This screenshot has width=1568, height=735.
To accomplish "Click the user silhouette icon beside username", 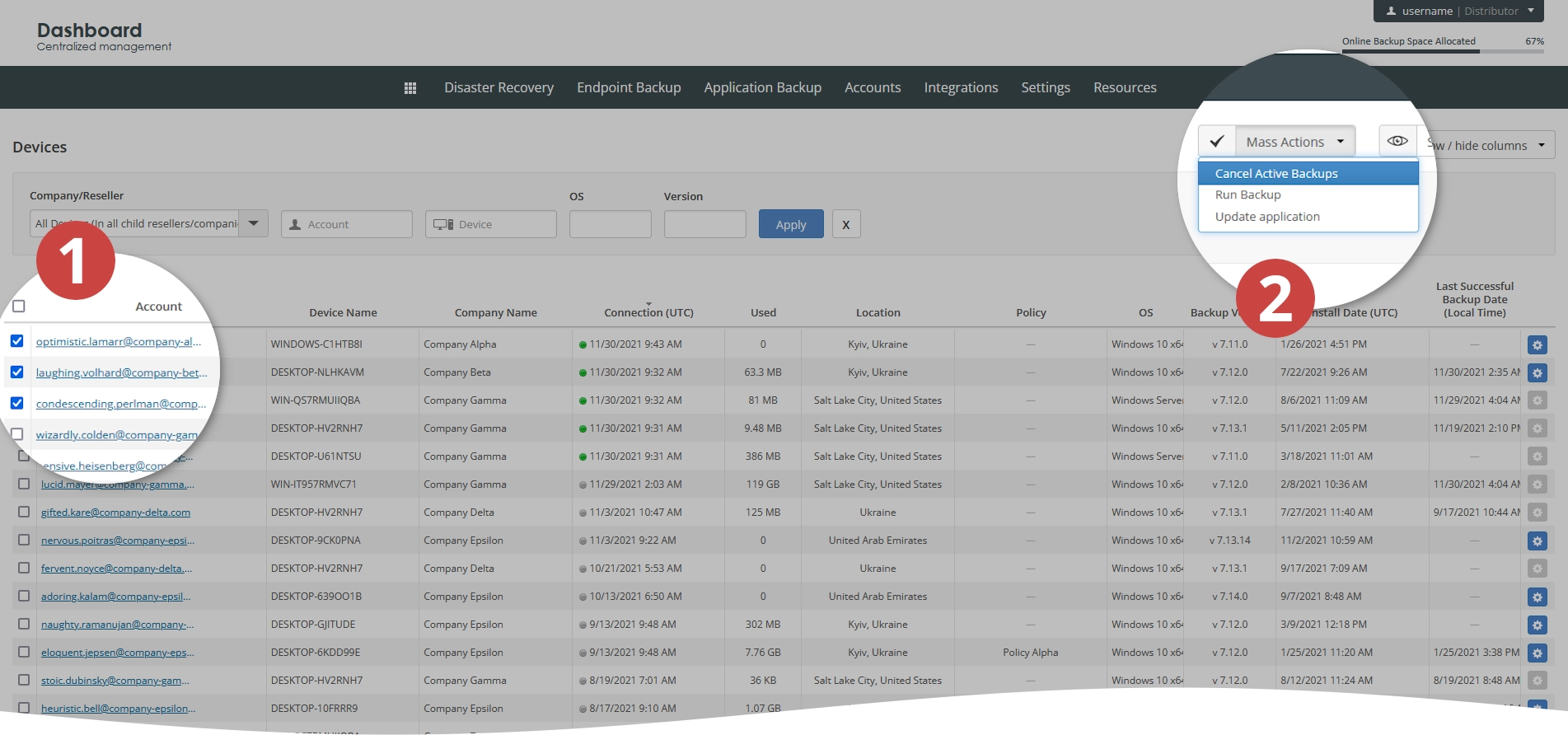I will tap(1391, 12).
